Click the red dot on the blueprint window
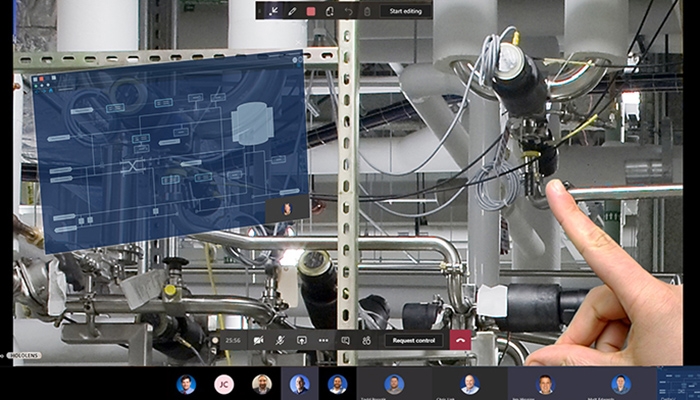Screen dimensions: 700x400 point(42,79)
